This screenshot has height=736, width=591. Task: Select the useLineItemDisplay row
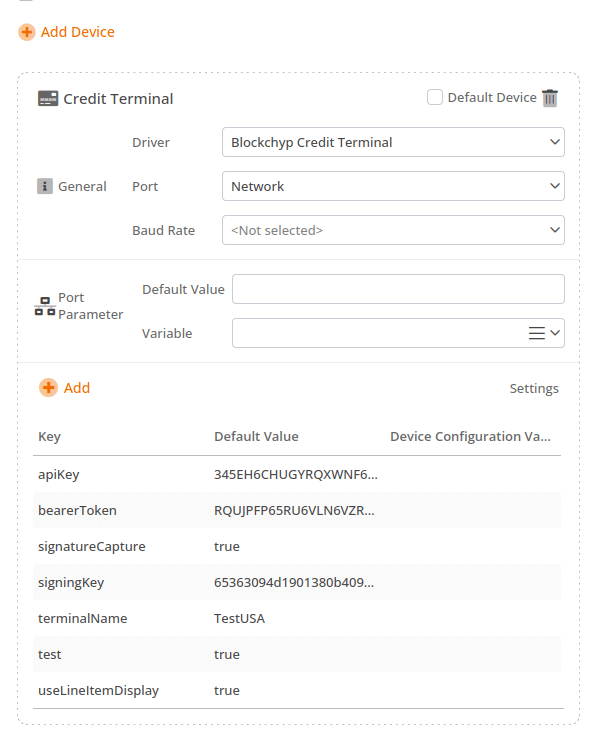(297, 690)
